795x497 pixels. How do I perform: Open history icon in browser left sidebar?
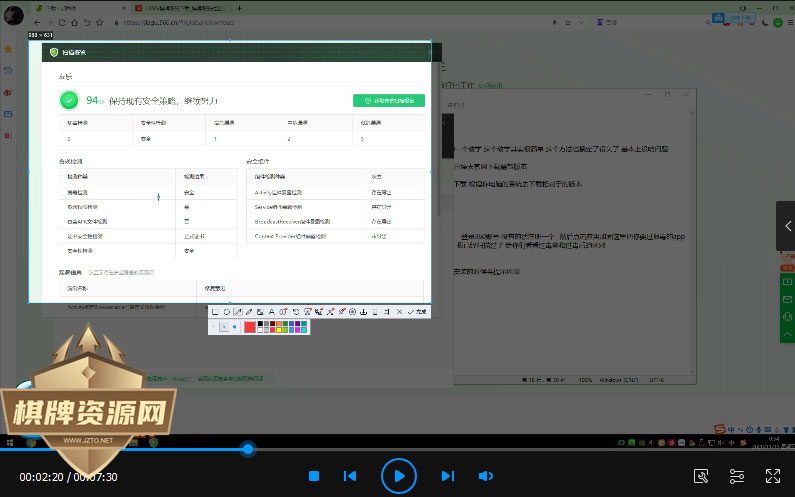[8, 70]
